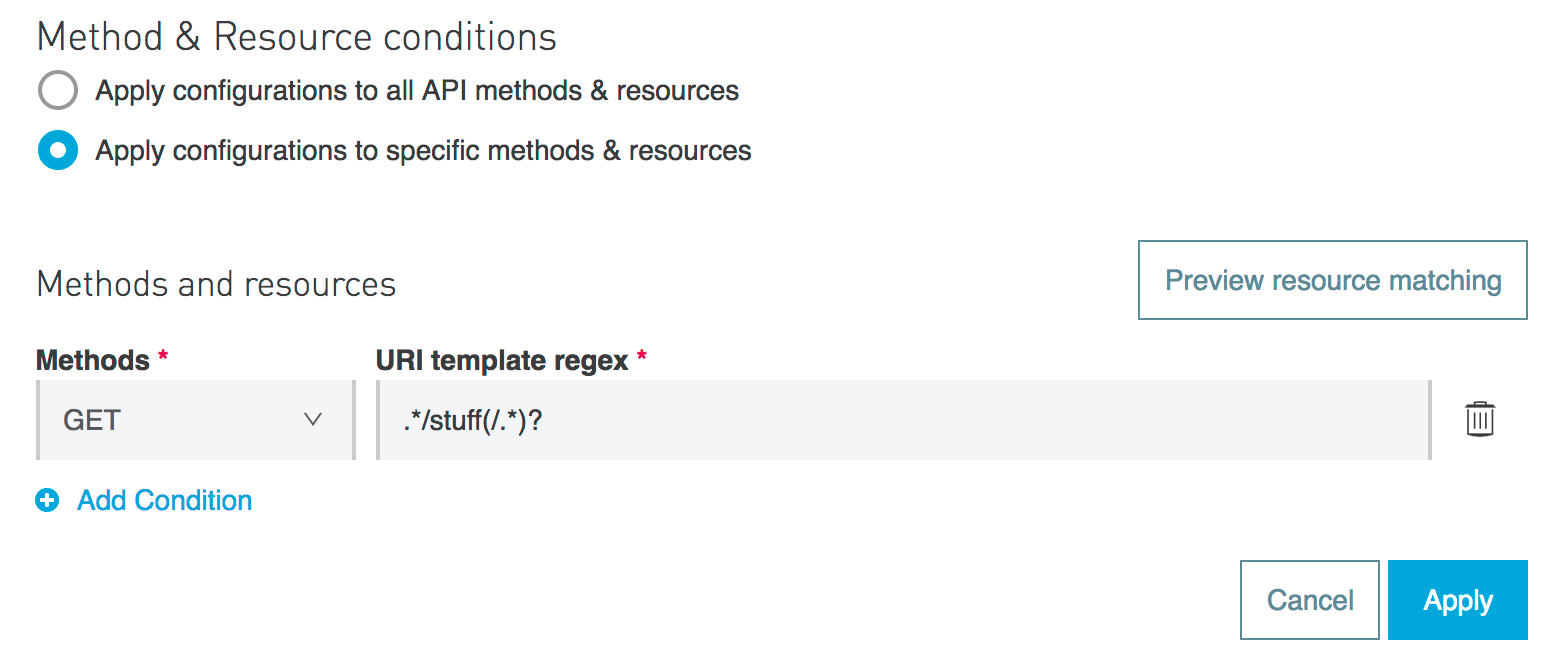Select apply configurations to all API methods option
This screenshot has width=1564, height=668.
(57, 90)
